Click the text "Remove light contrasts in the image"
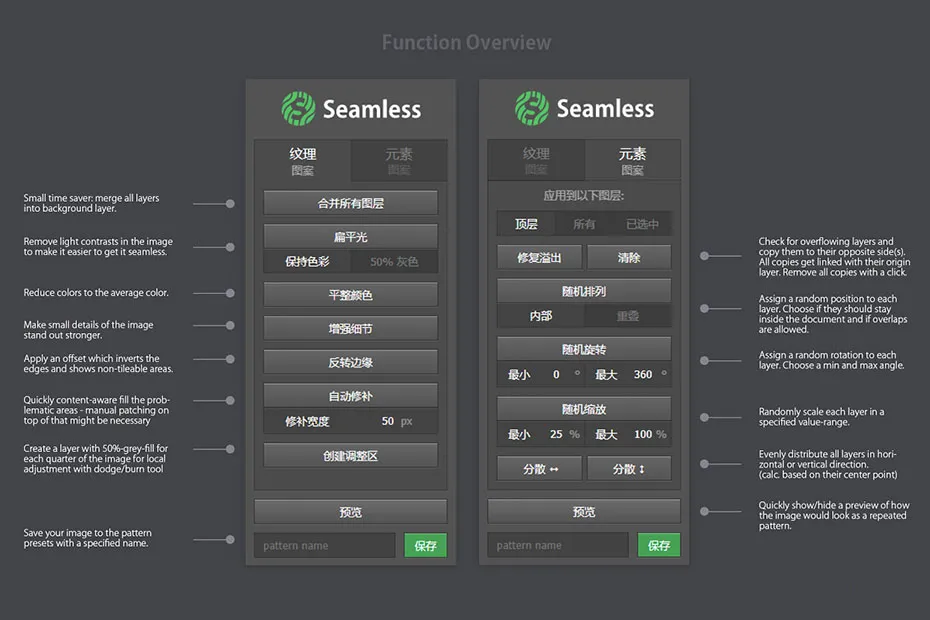This screenshot has width=930, height=620. coord(98,241)
